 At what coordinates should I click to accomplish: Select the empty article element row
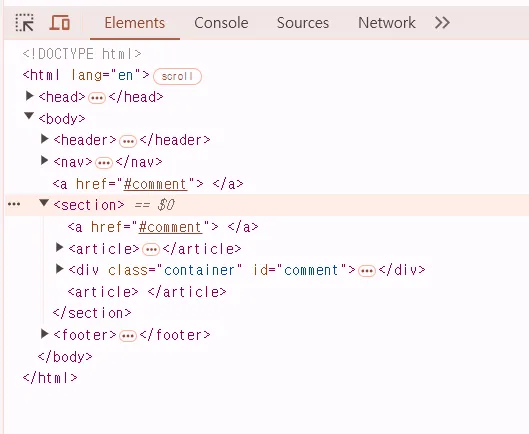(147, 292)
